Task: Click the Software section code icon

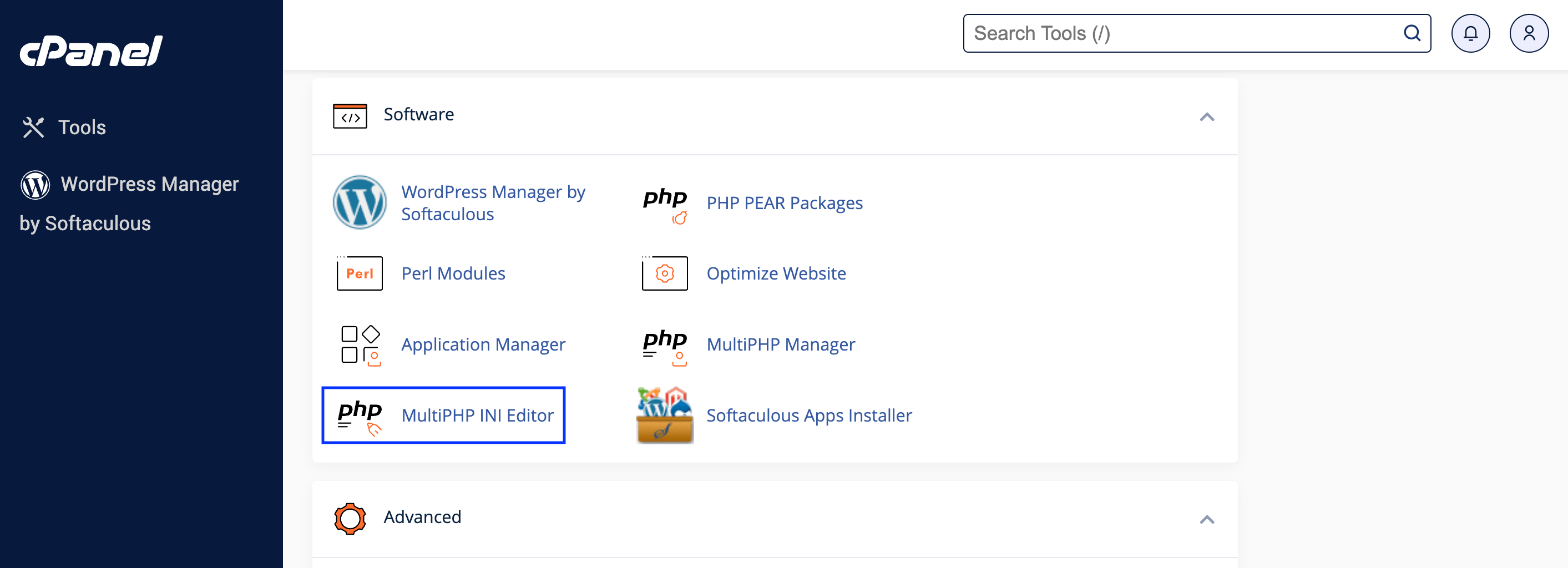Action: pos(350,116)
